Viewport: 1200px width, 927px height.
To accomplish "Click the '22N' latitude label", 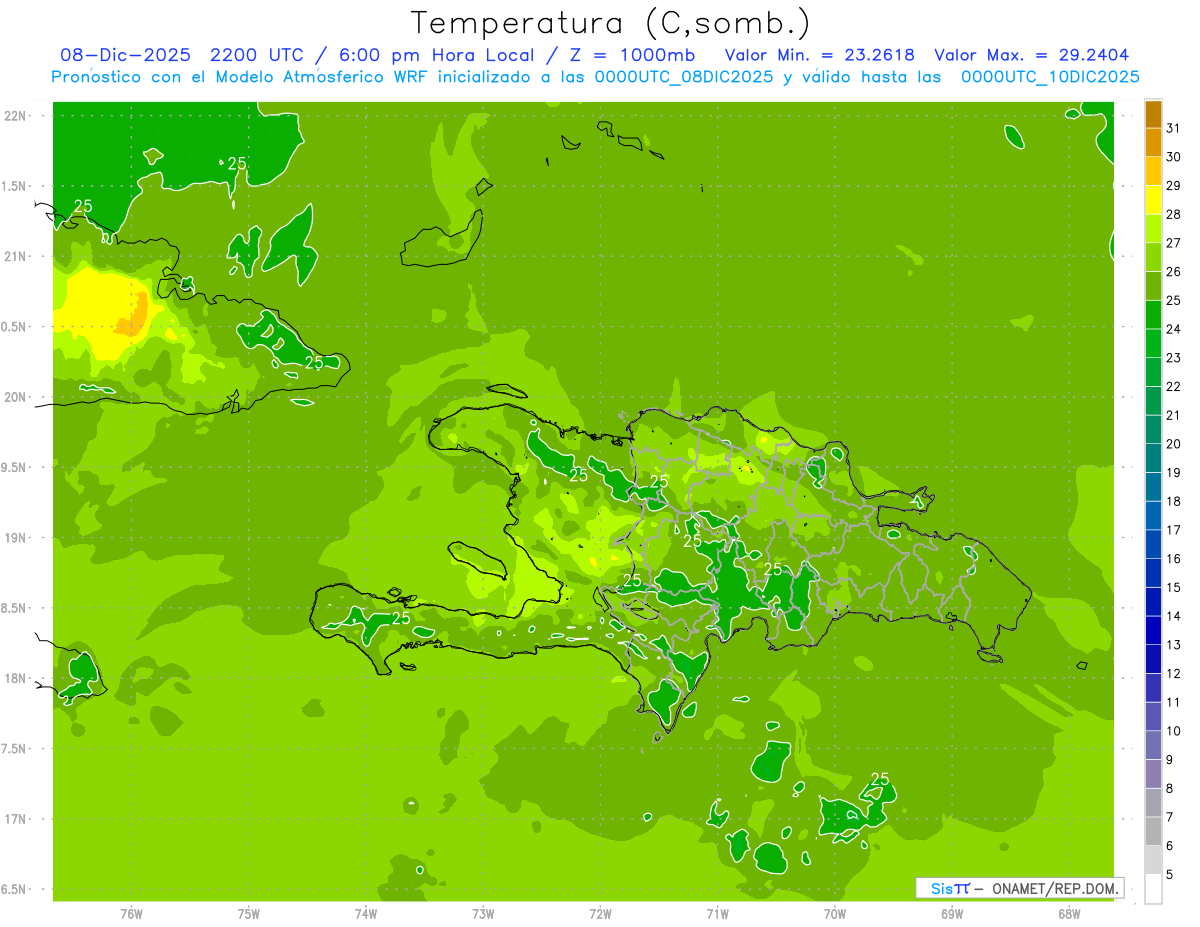I will [x=15, y=116].
